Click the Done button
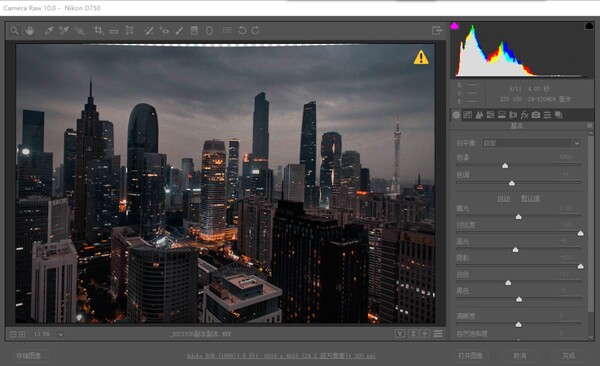This screenshot has width=600, height=366. pos(569,356)
